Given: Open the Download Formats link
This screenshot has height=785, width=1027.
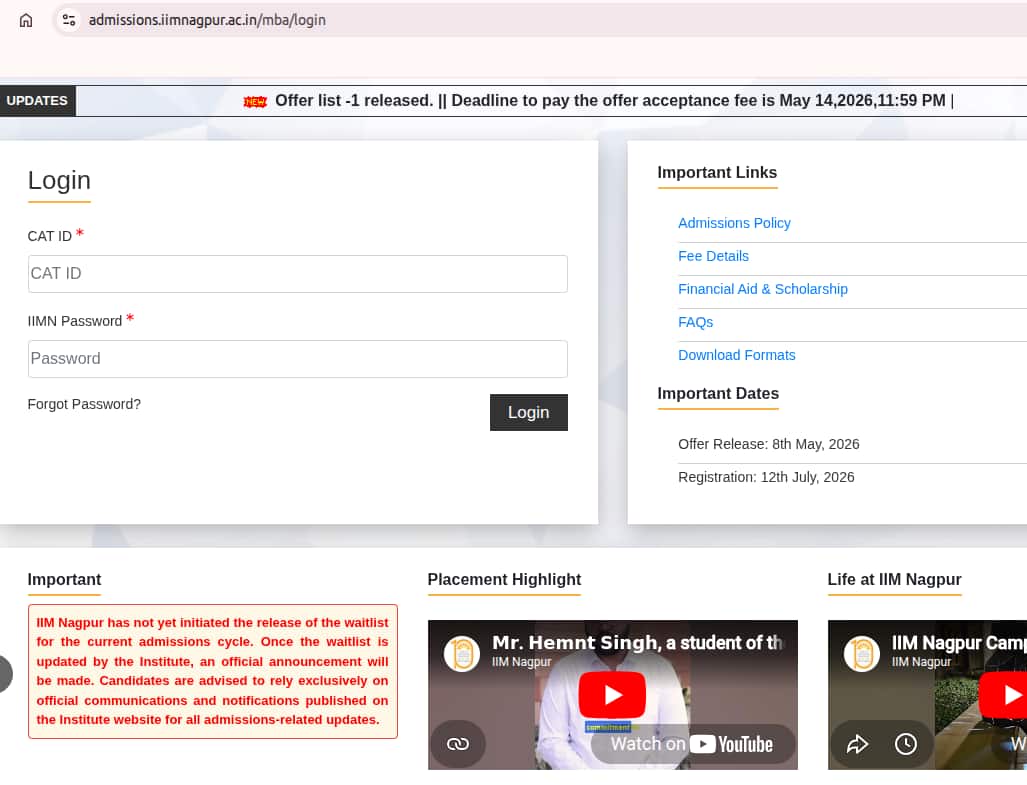Looking at the screenshot, I should coord(737,355).
